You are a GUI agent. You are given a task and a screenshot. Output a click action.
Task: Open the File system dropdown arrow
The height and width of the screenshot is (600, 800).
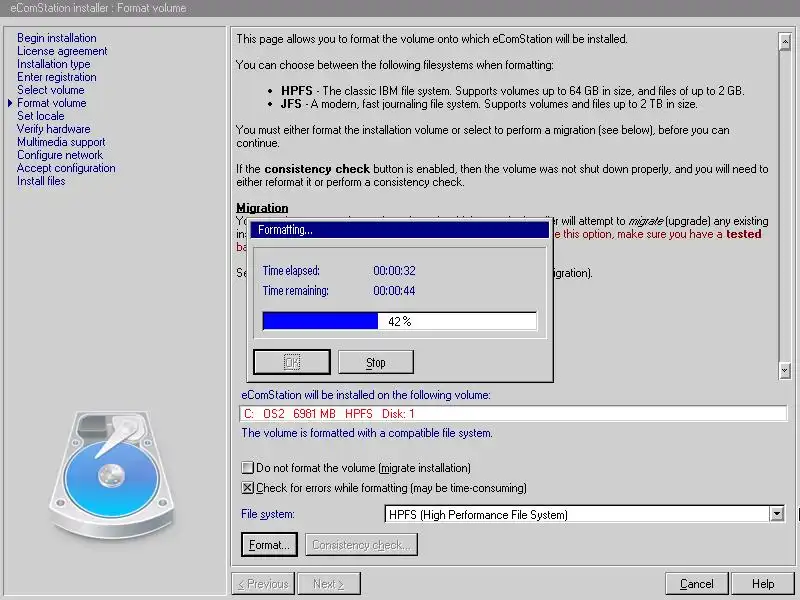pos(777,514)
